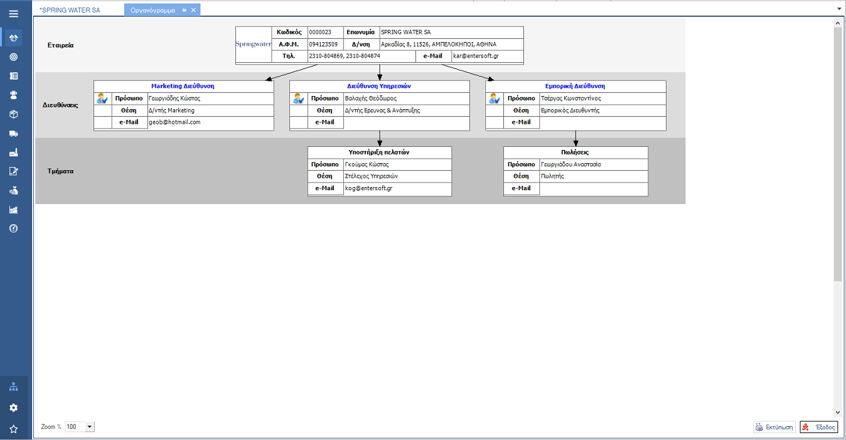Click the Πωλήσεις department title
The width and height of the screenshot is (846, 440).
575,153
